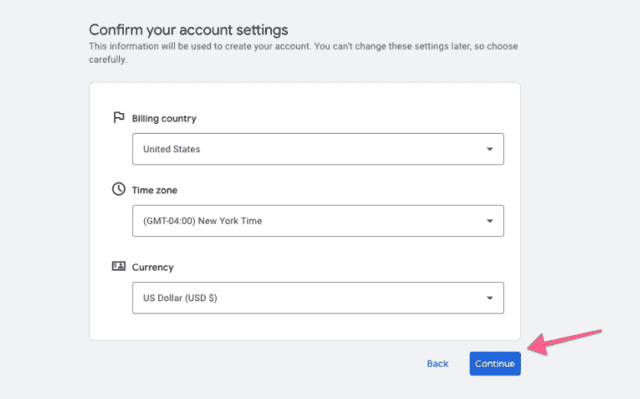Click the pink arrow annotation pointing at Continue
Screen dimensions: 640x399
coord(564,341)
